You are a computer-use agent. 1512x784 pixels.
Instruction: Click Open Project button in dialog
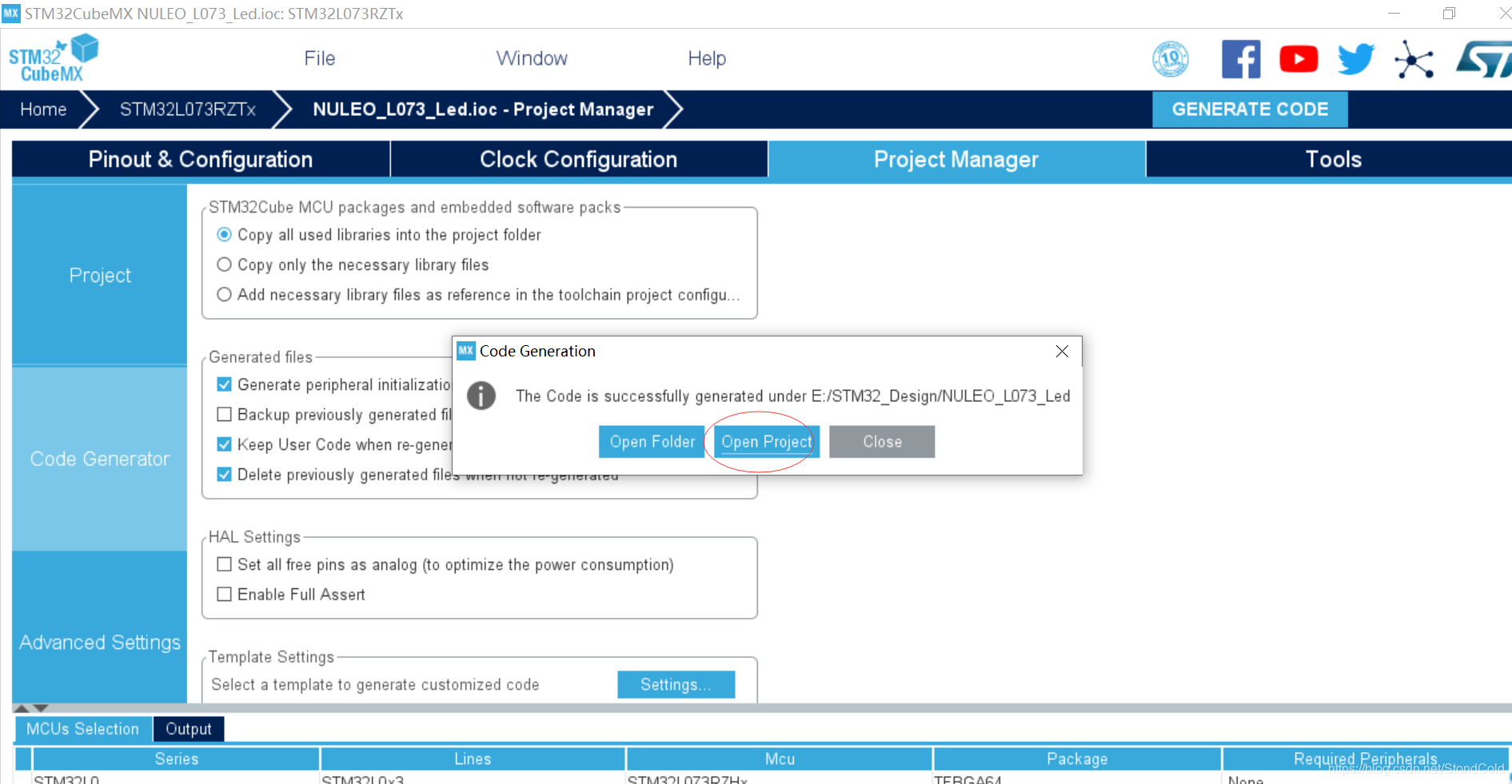click(x=766, y=442)
